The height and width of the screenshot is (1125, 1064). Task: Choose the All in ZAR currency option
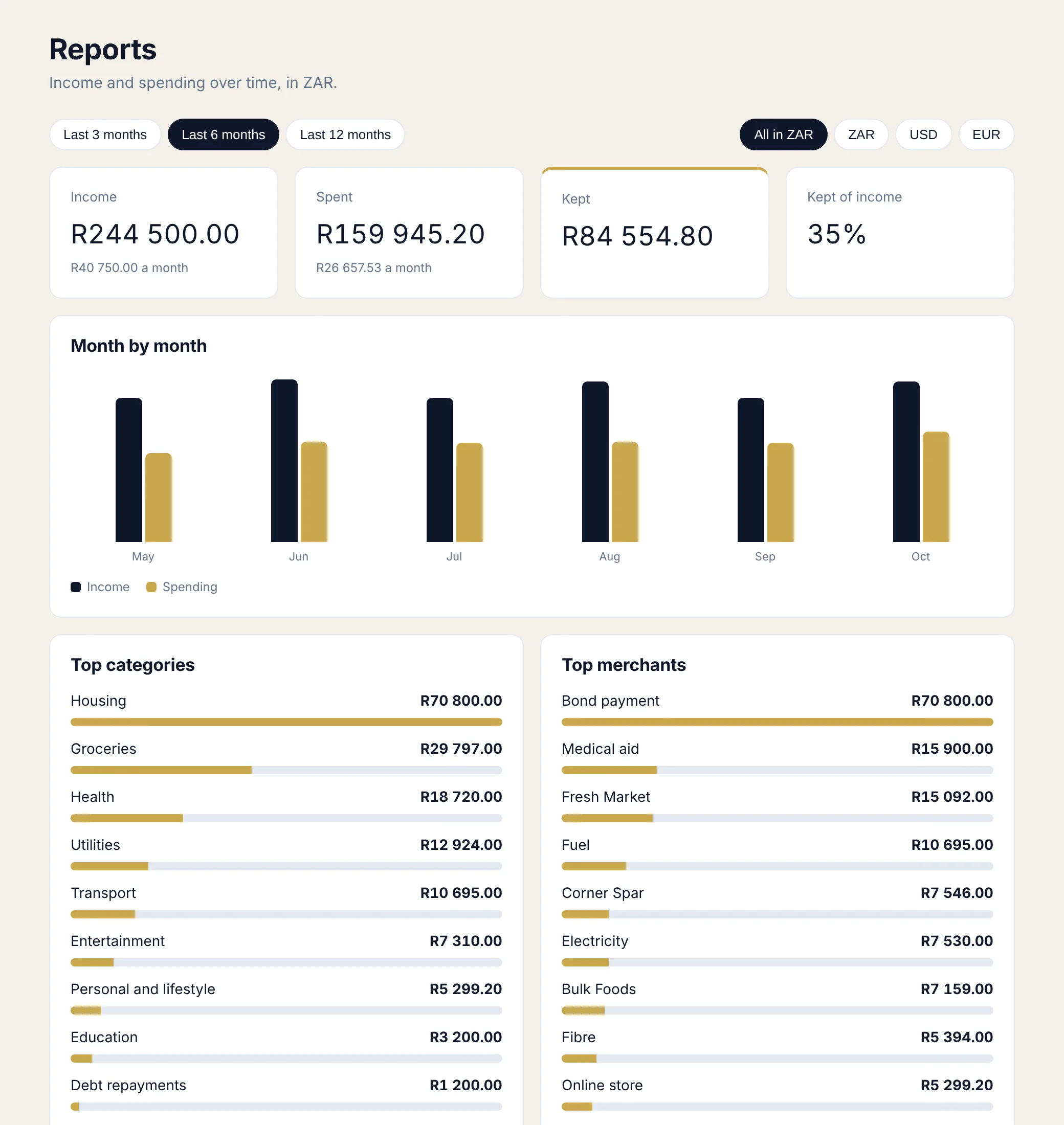point(783,134)
